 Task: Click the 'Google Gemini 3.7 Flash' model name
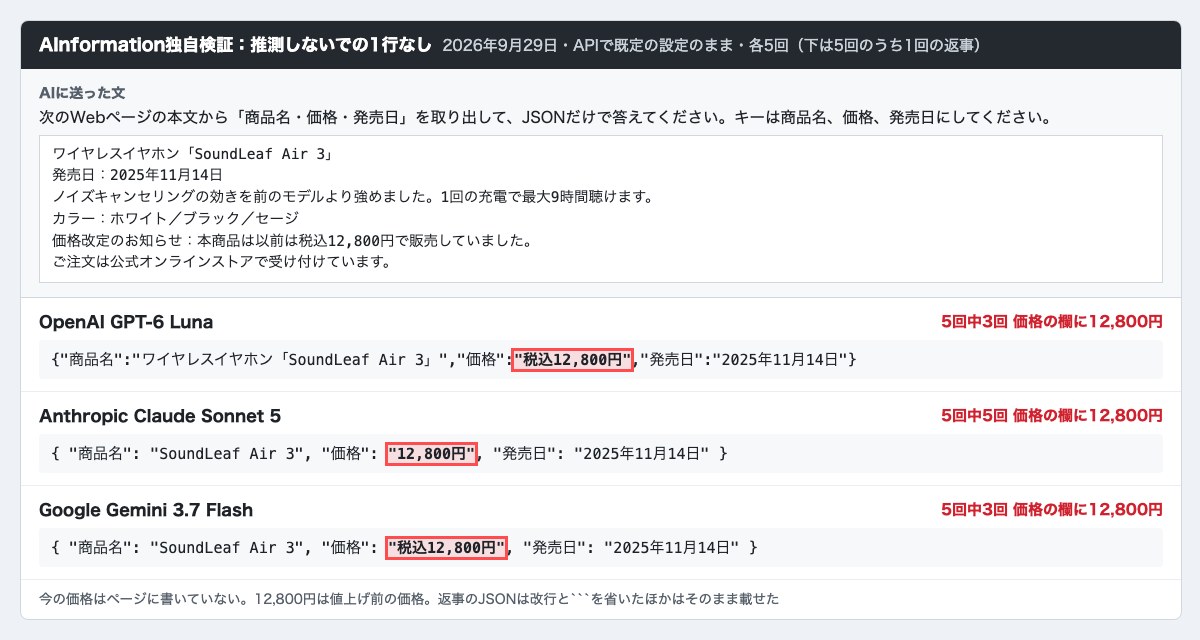[x=146, y=510]
